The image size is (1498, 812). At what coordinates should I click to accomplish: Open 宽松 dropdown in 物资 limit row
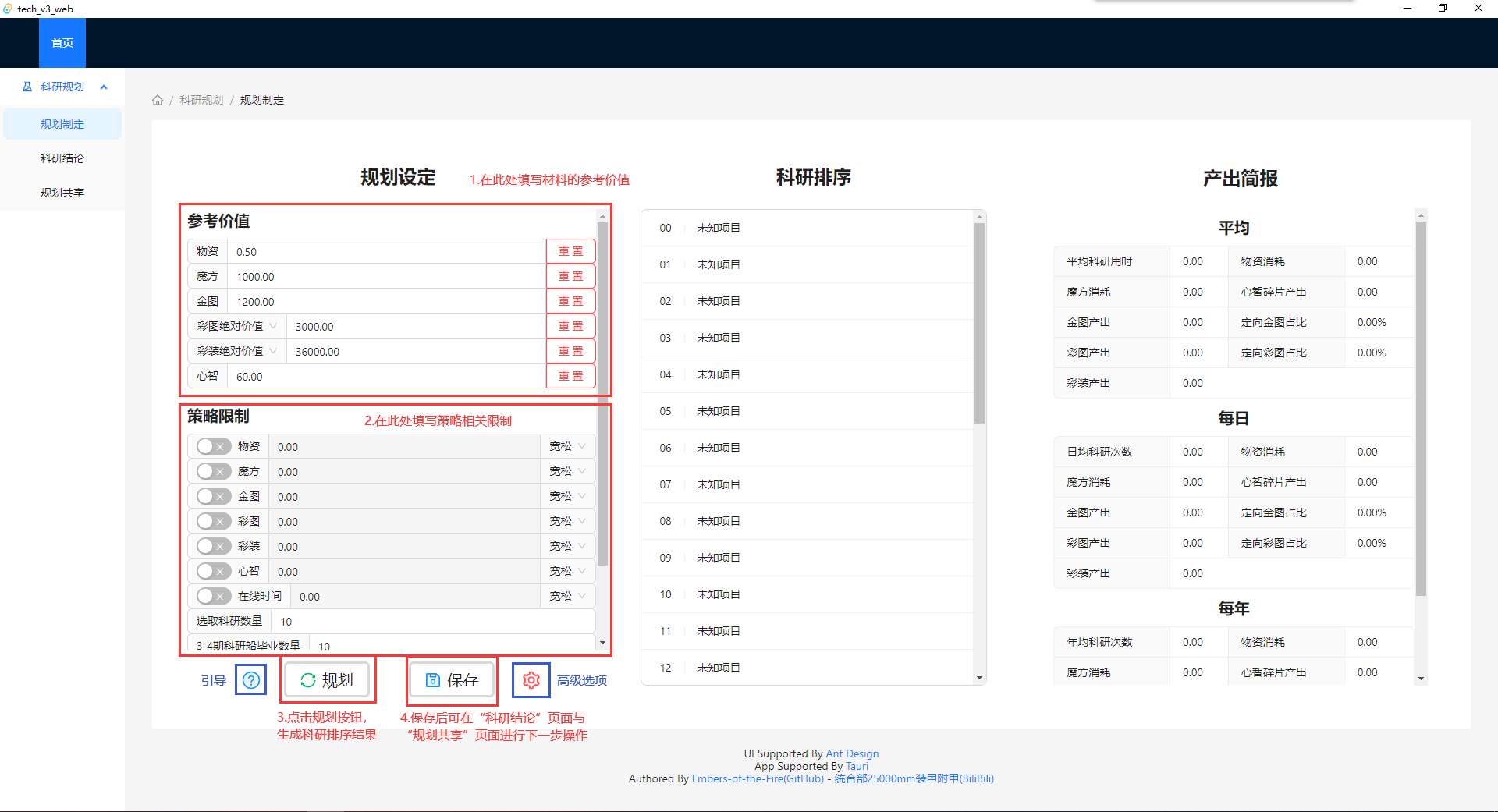[568, 446]
